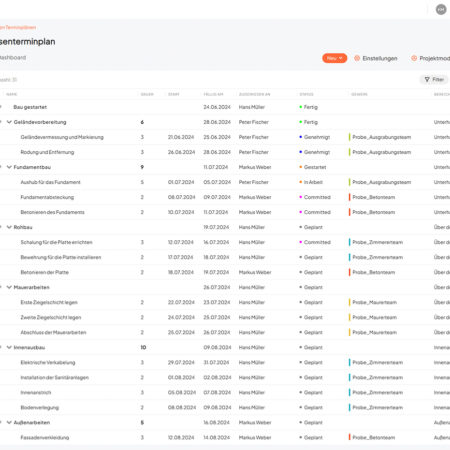
Task: Open Erste Ziegelschicht legen task
Action: pos(49,302)
